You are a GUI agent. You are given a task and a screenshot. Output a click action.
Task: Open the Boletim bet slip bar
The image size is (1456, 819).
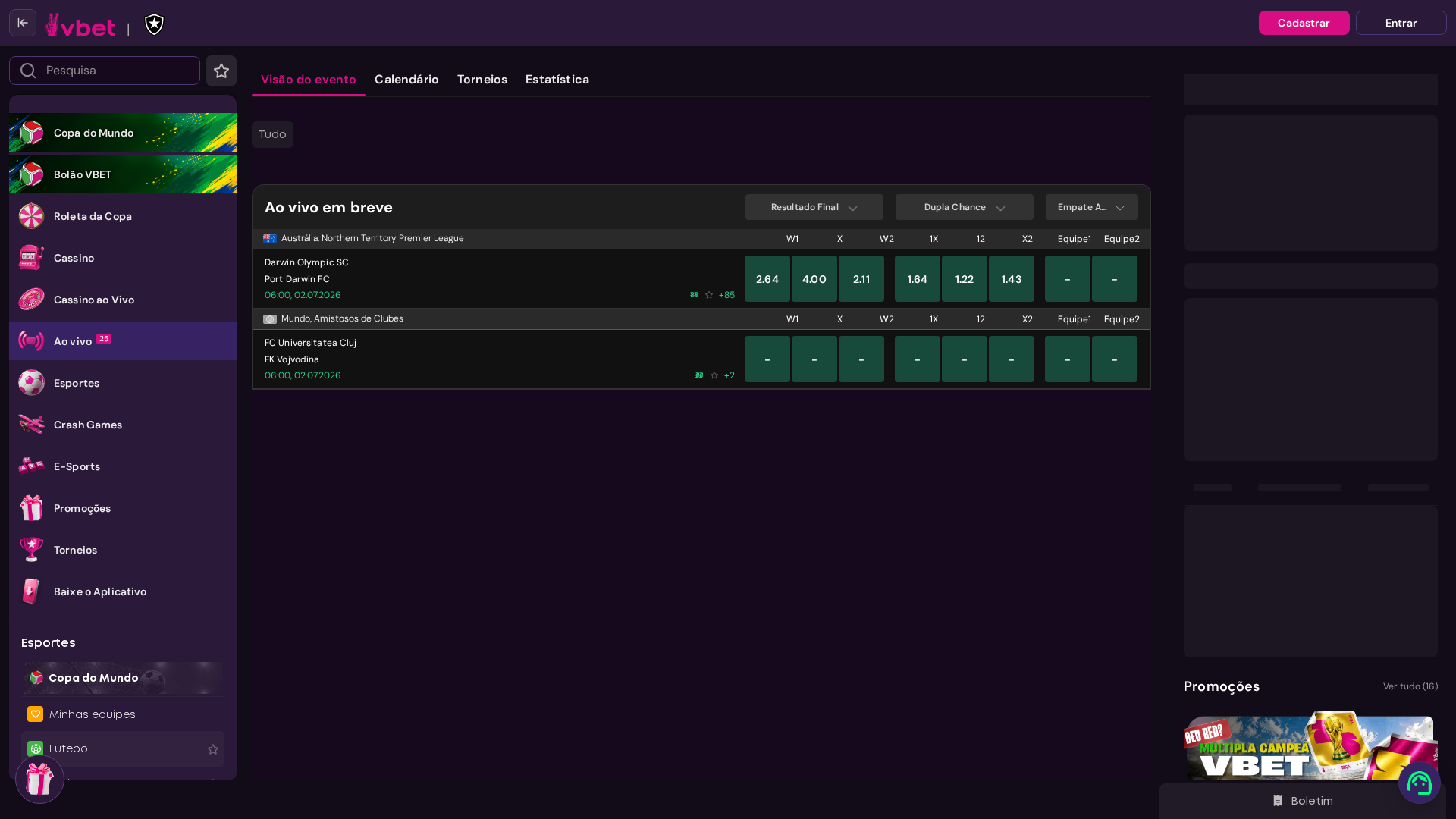pyautogui.click(x=1303, y=801)
